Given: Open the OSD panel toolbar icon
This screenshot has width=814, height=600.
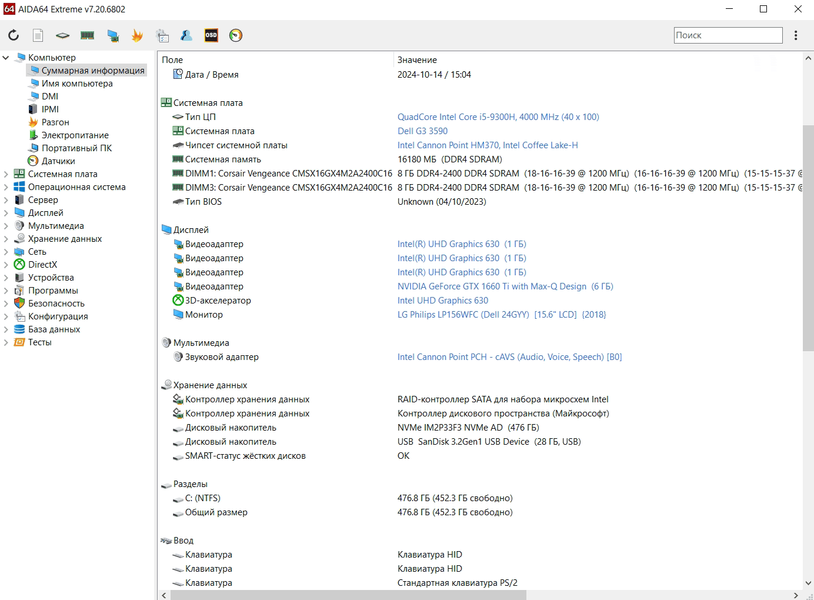Looking at the screenshot, I should (211, 35).
